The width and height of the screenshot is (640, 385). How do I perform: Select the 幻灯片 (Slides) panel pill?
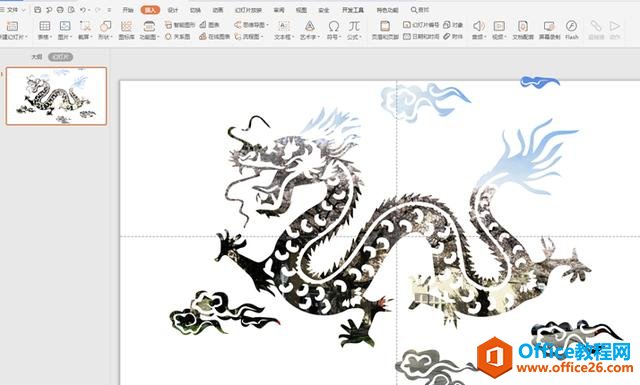[60, 57]
